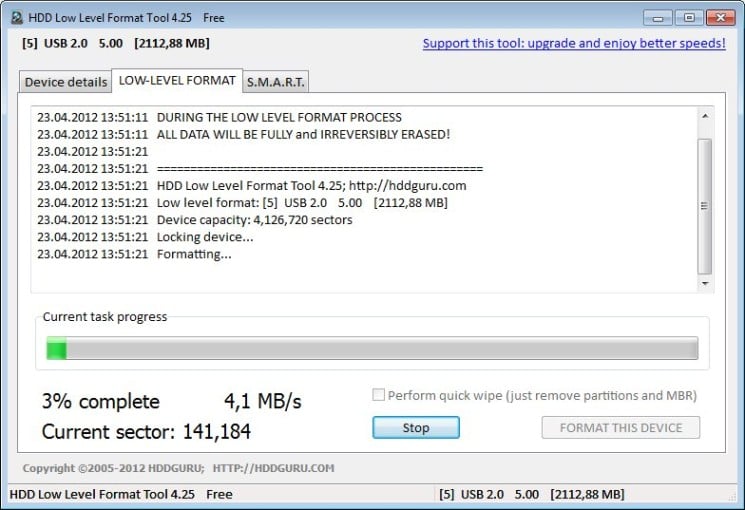Click the device header '[5] USB 2.0 5.00 [2112,88 MB]'
This screenshot has width=745, height=510.
pyautogui.click(x=115, y=43)
